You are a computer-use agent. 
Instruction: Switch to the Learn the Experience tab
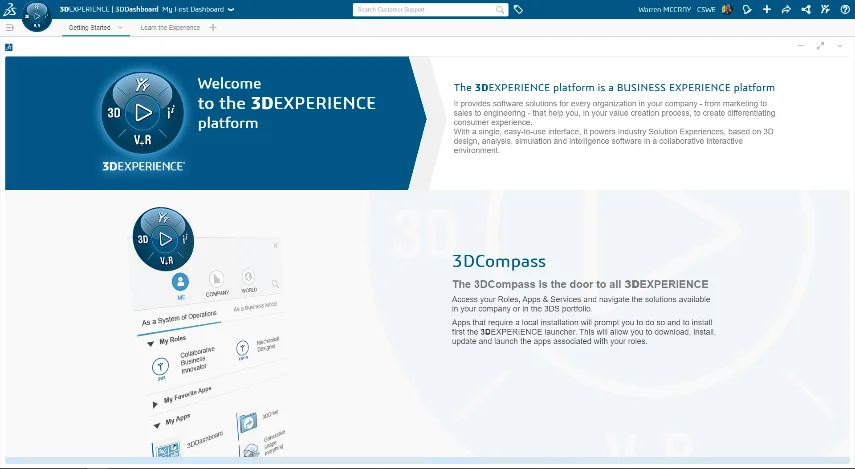[170, 28]
